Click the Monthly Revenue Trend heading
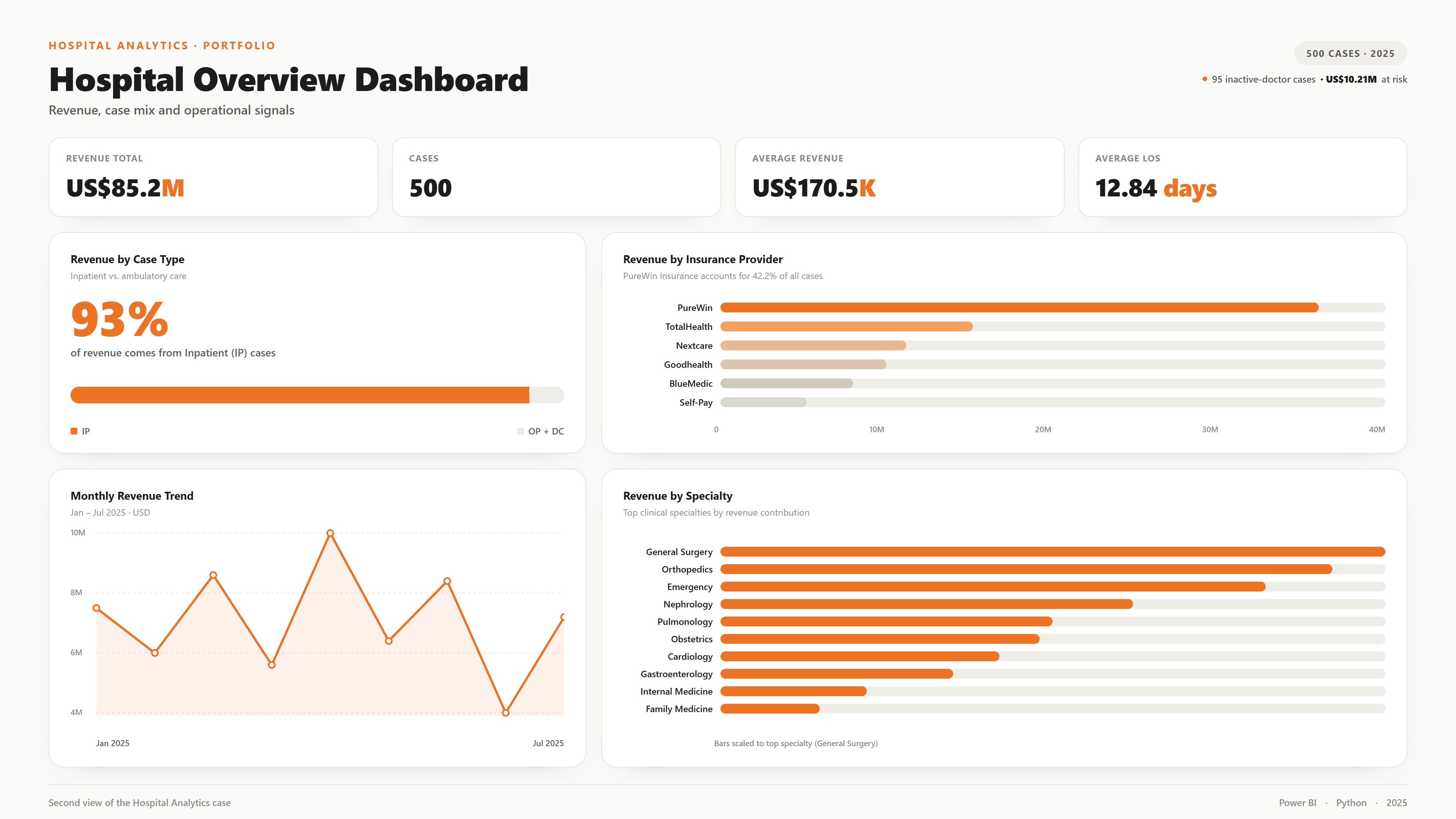 (132, 496)
